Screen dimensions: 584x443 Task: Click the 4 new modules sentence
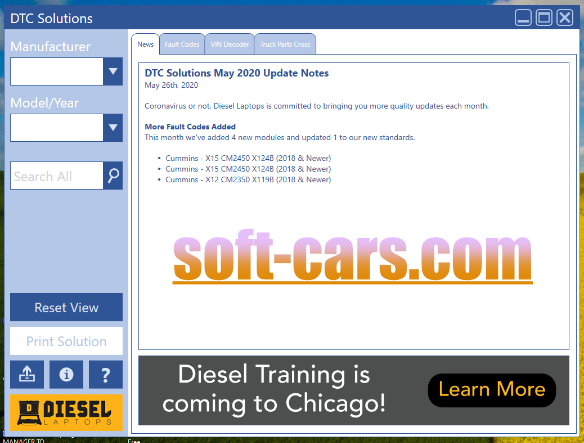pyautogui.click(x=280, y=137)
